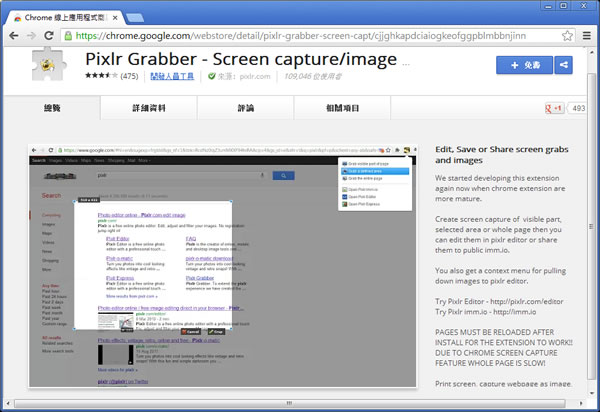This screenshot has width=600, height=412.
Task: Click the Pixlr Grabber puzzle-piece extension icon
Action: tap(49, 64)
